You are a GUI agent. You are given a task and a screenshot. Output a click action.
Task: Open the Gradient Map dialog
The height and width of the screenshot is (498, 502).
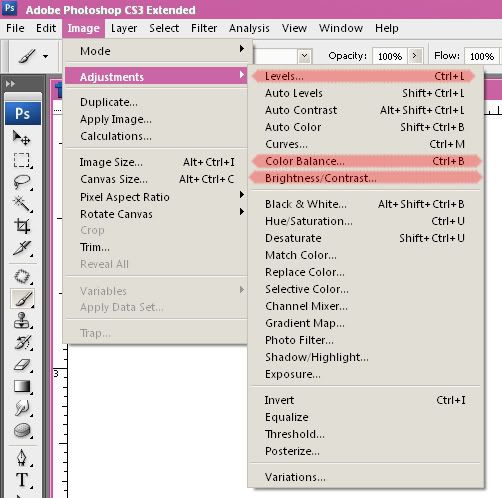click(365, 323)
